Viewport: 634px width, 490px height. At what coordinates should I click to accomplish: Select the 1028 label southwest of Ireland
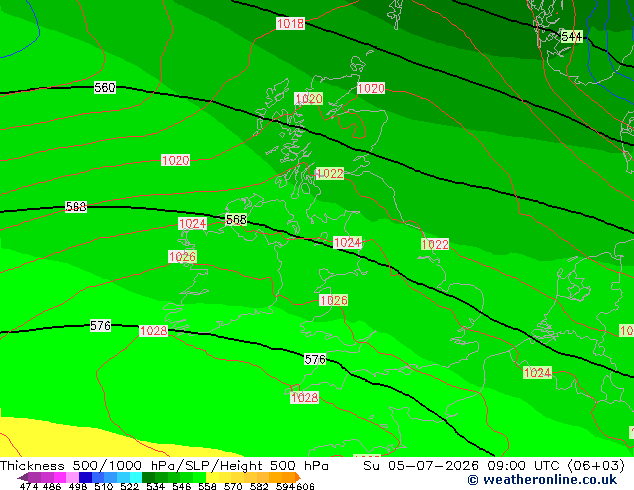pos(154,331)
